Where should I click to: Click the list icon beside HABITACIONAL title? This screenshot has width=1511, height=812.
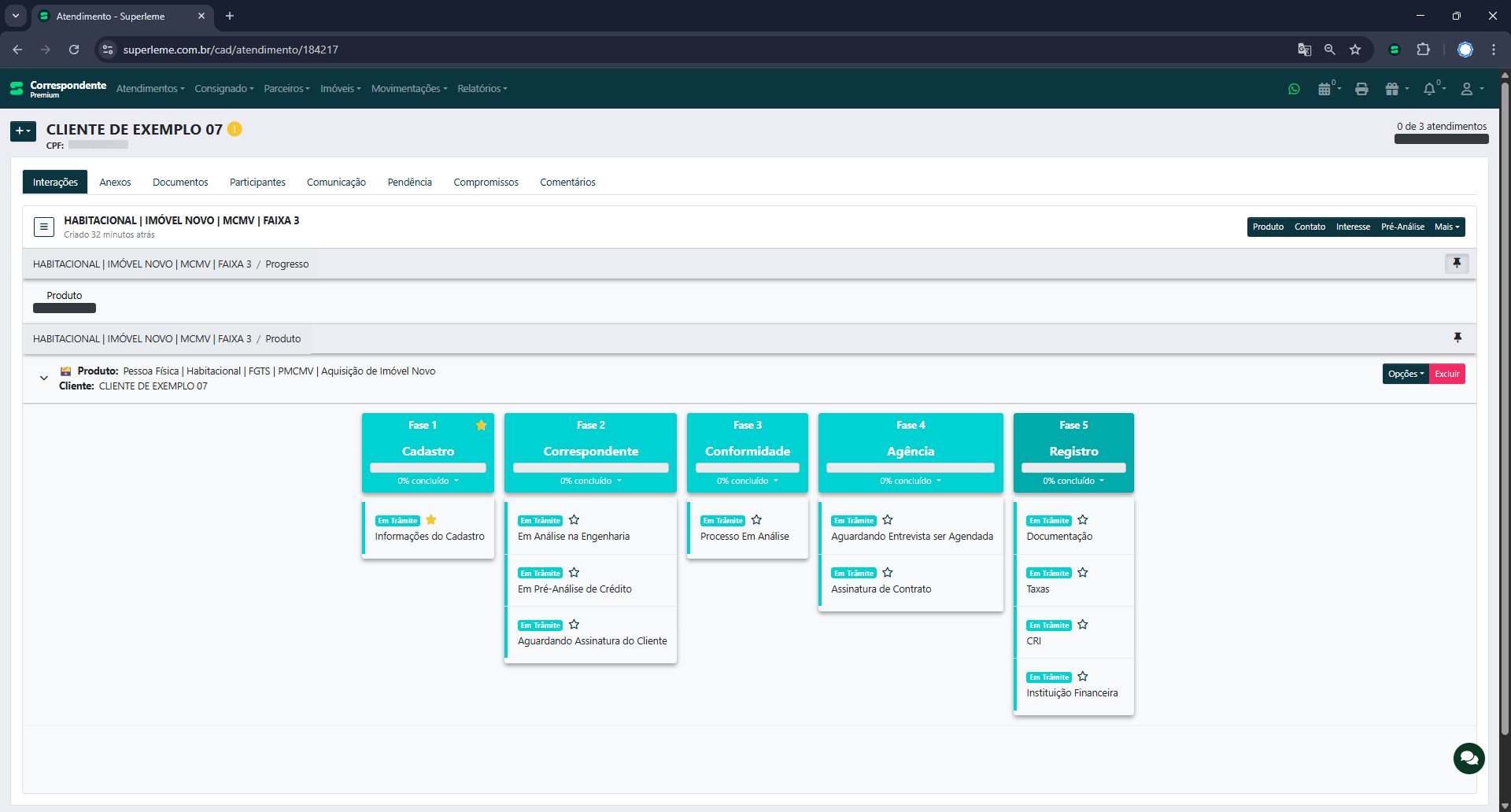44,227
